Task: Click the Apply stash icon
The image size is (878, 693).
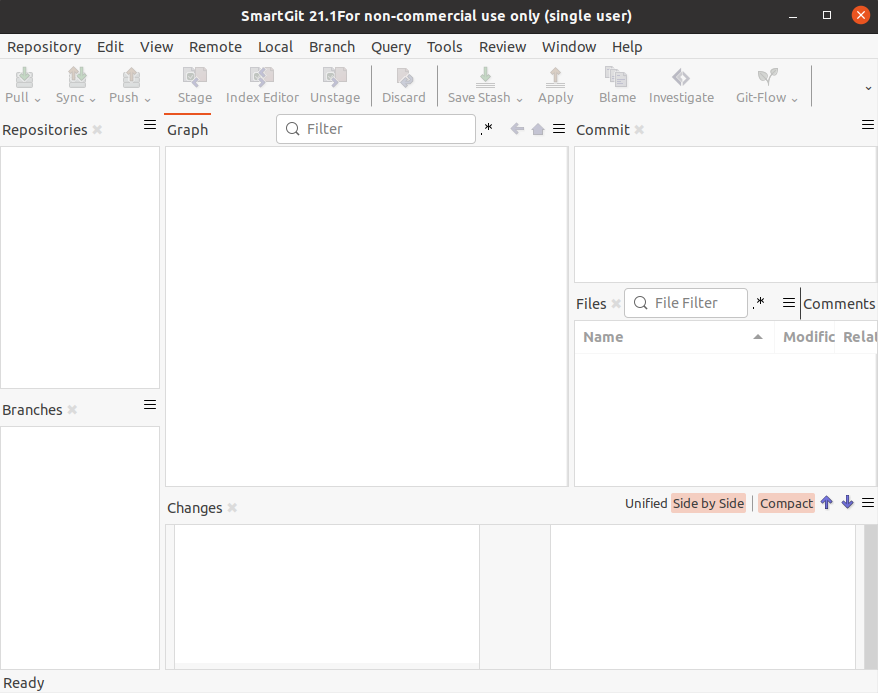Action: point(555,78)
